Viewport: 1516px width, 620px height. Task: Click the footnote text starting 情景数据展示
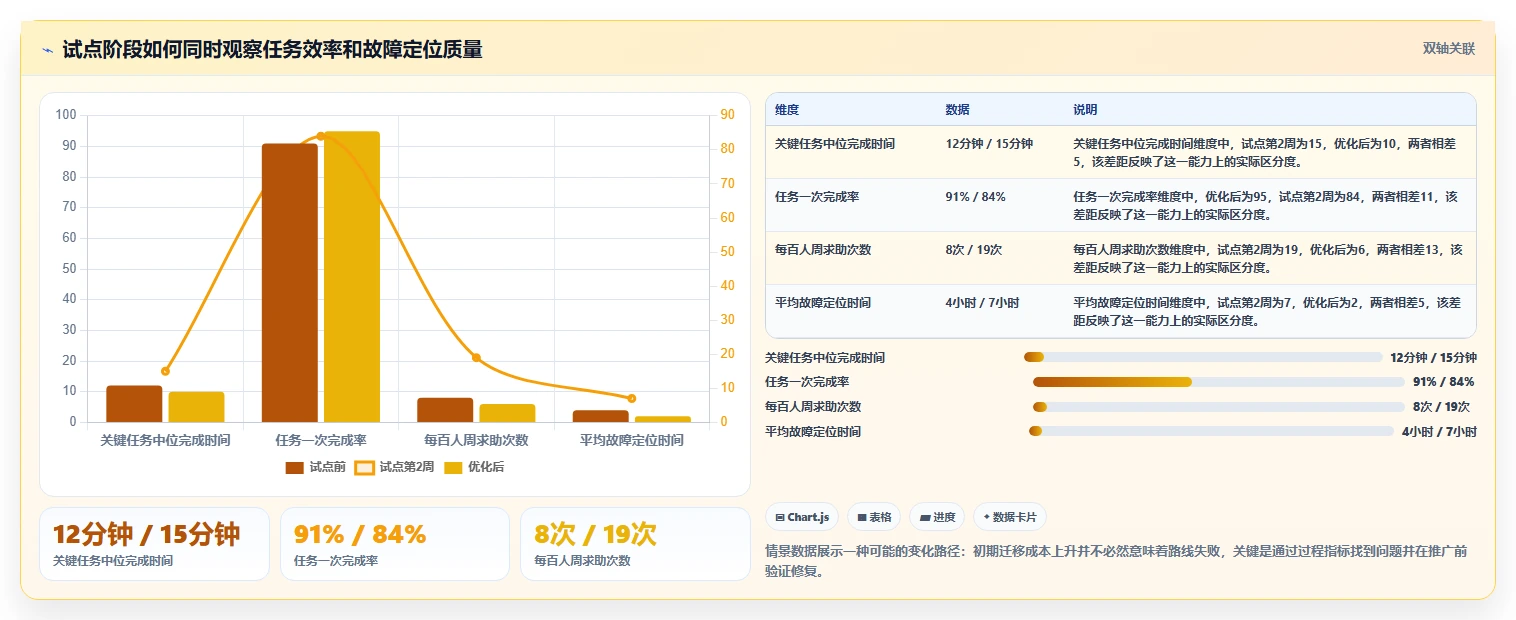pos(1116,562)
